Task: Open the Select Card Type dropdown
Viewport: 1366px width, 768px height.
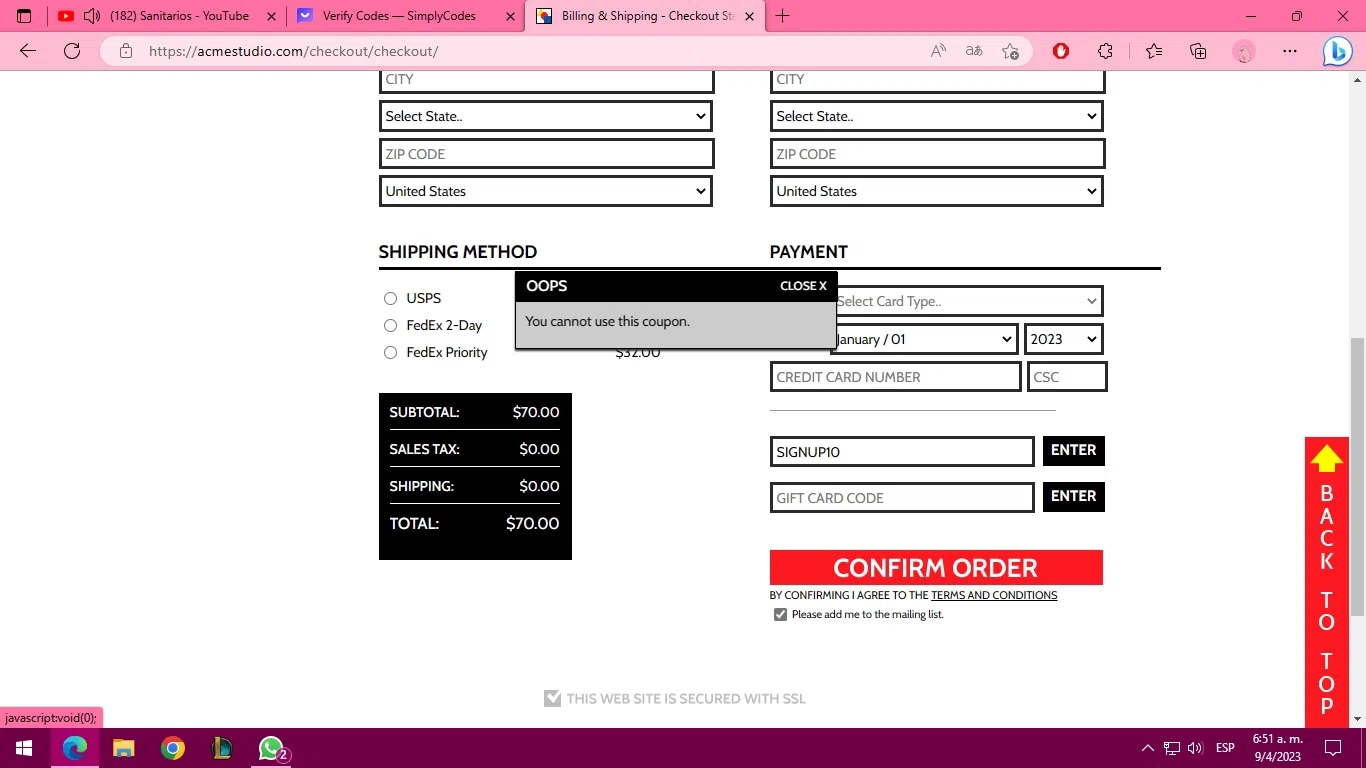Action: click(968, 301)
